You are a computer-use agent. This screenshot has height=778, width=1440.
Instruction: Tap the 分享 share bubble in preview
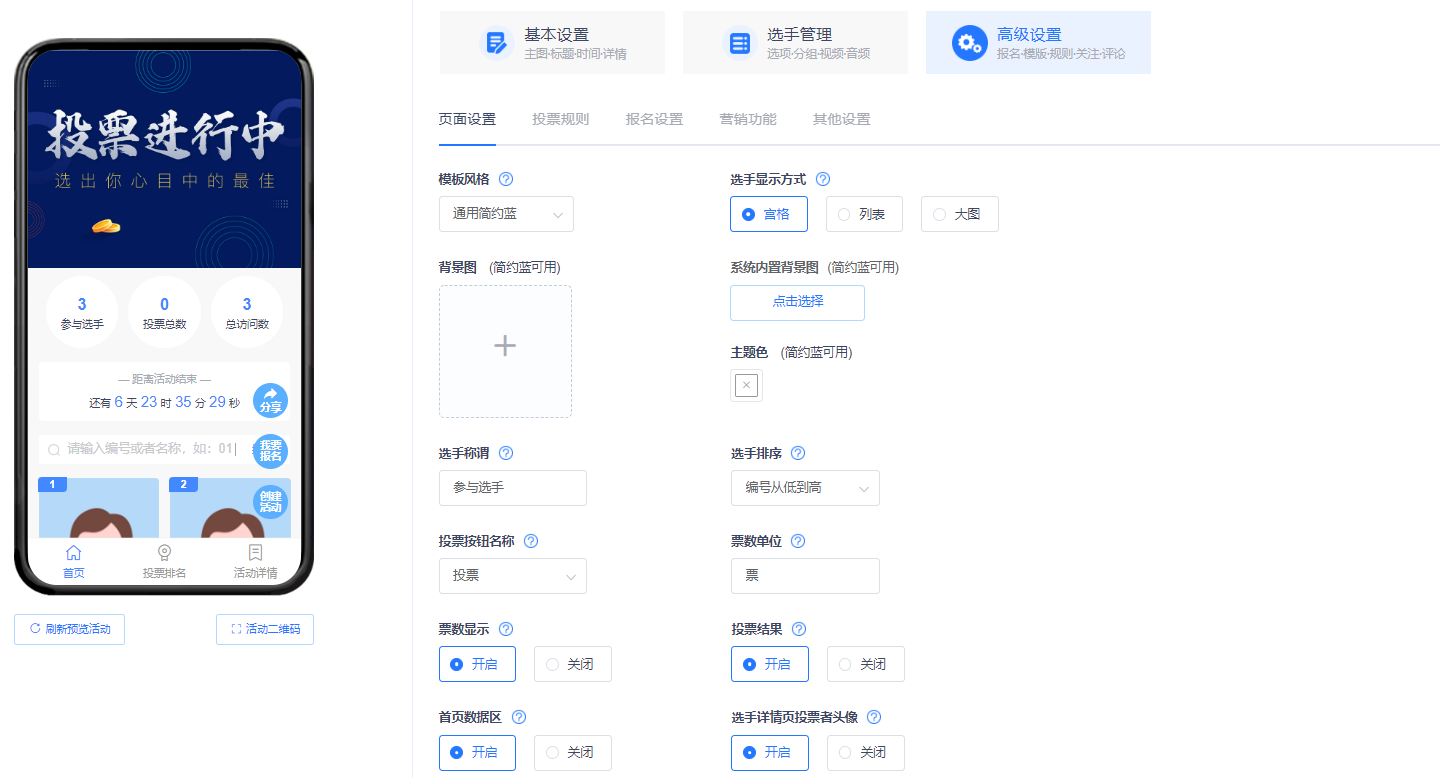[270, 400]
